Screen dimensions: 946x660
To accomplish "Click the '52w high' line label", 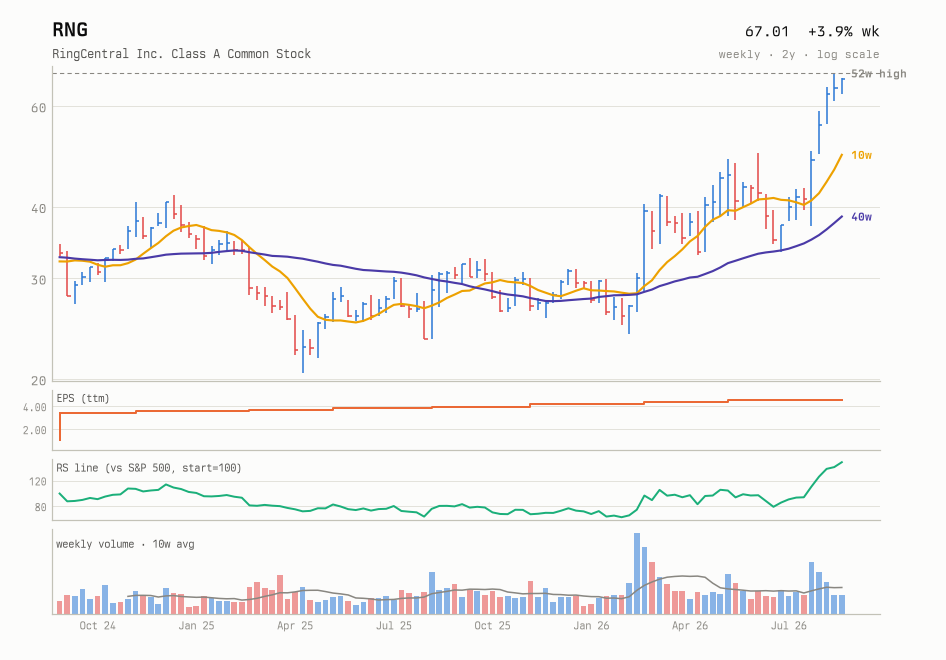I will [x=878, y=74].
